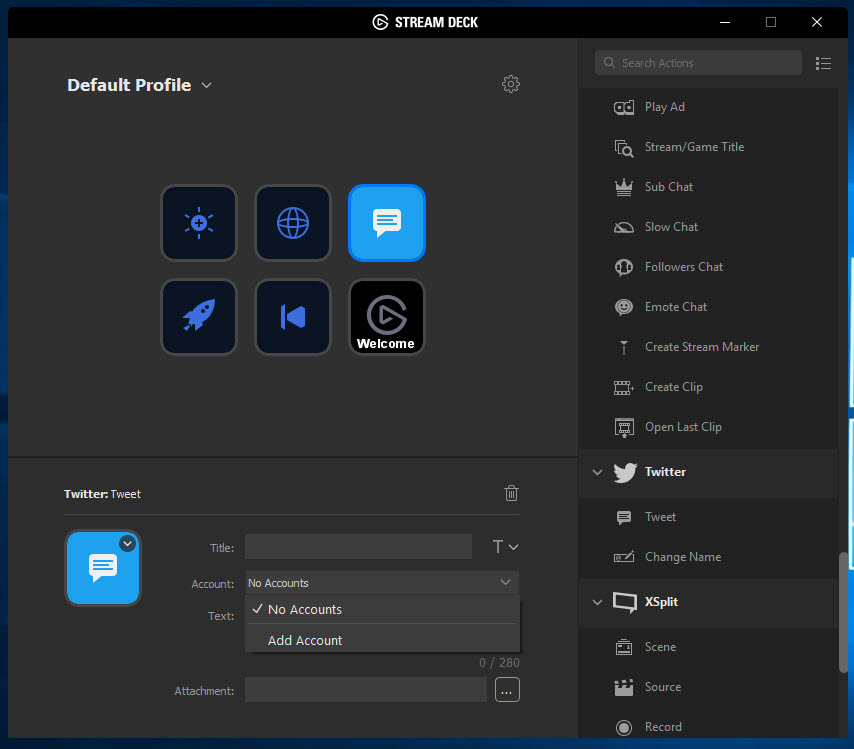Screen dimensions: 854x749
Task: Select the Change Name action label
Action: [x=683, y=557]
